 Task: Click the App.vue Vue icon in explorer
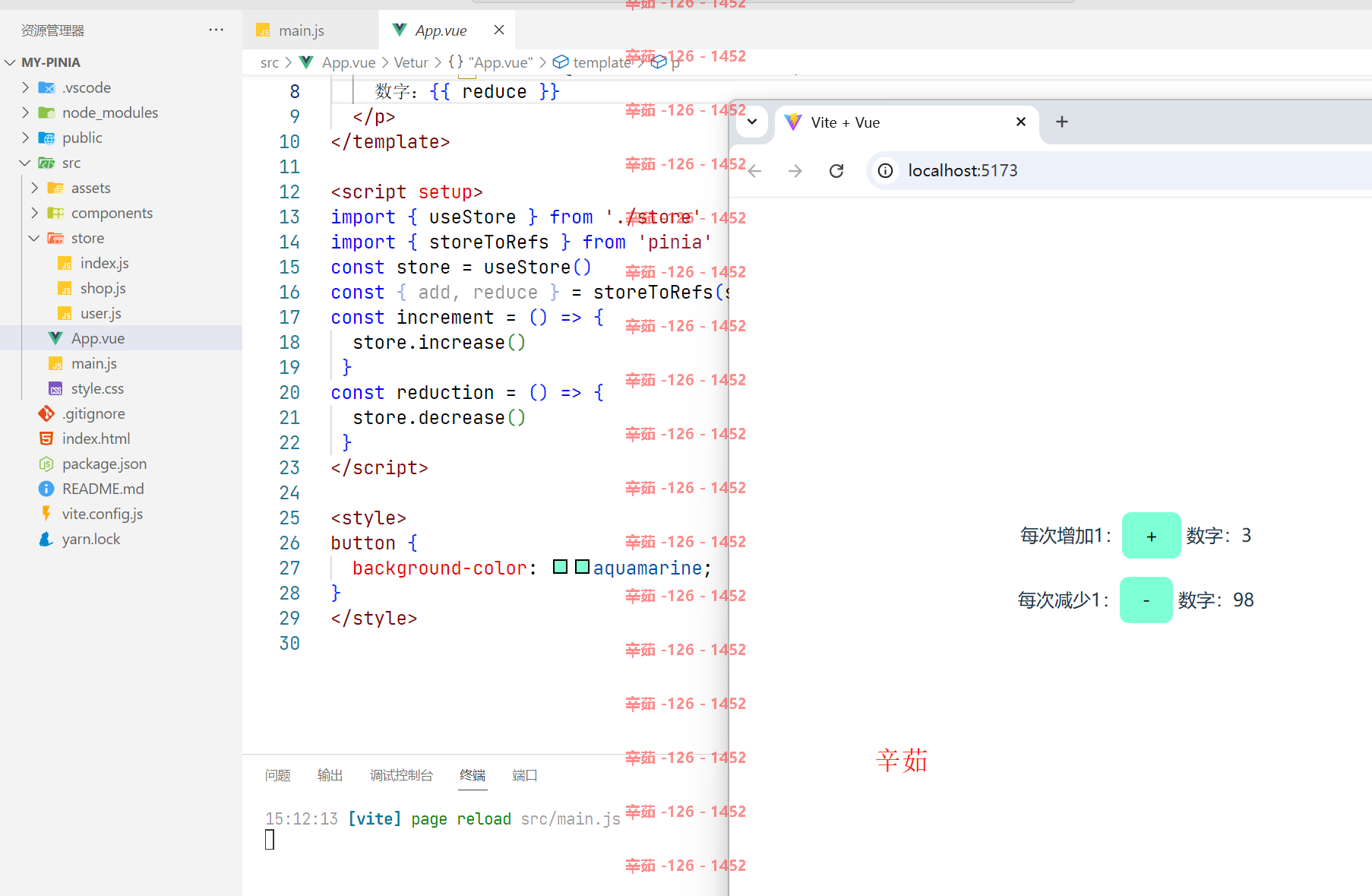tap(55, 338)
